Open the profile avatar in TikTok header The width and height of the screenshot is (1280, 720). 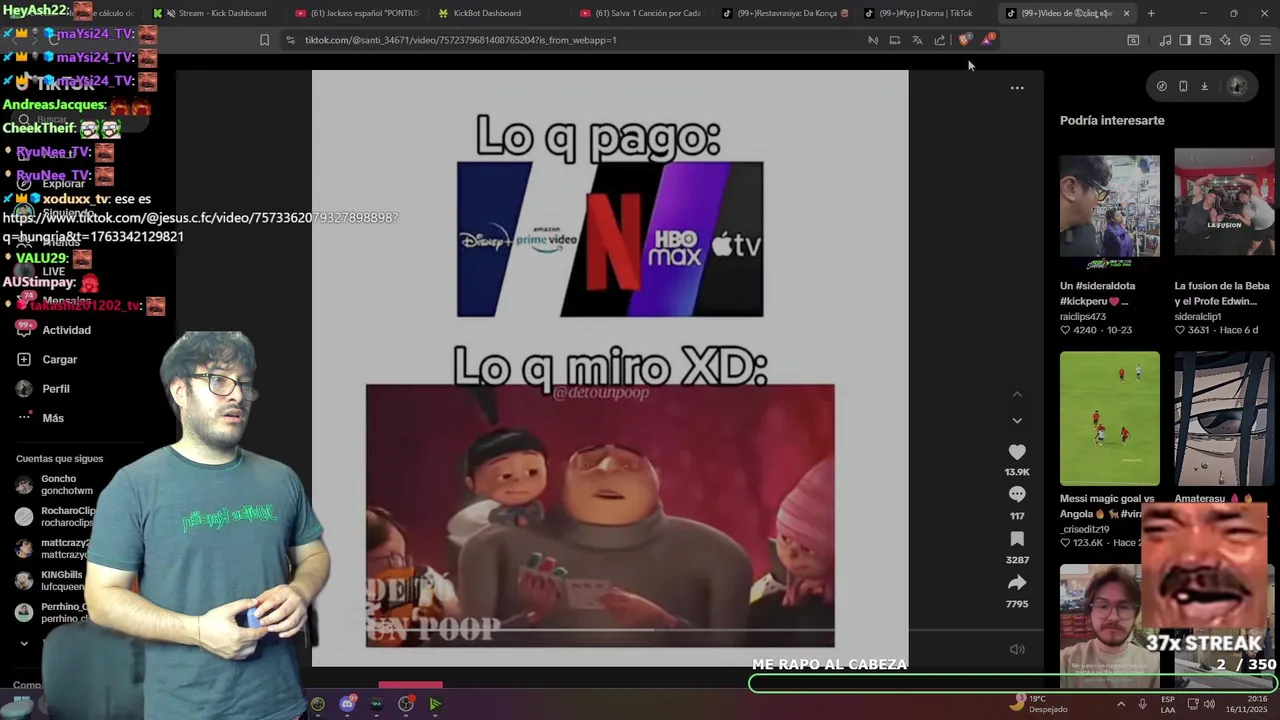point(1237,86)
